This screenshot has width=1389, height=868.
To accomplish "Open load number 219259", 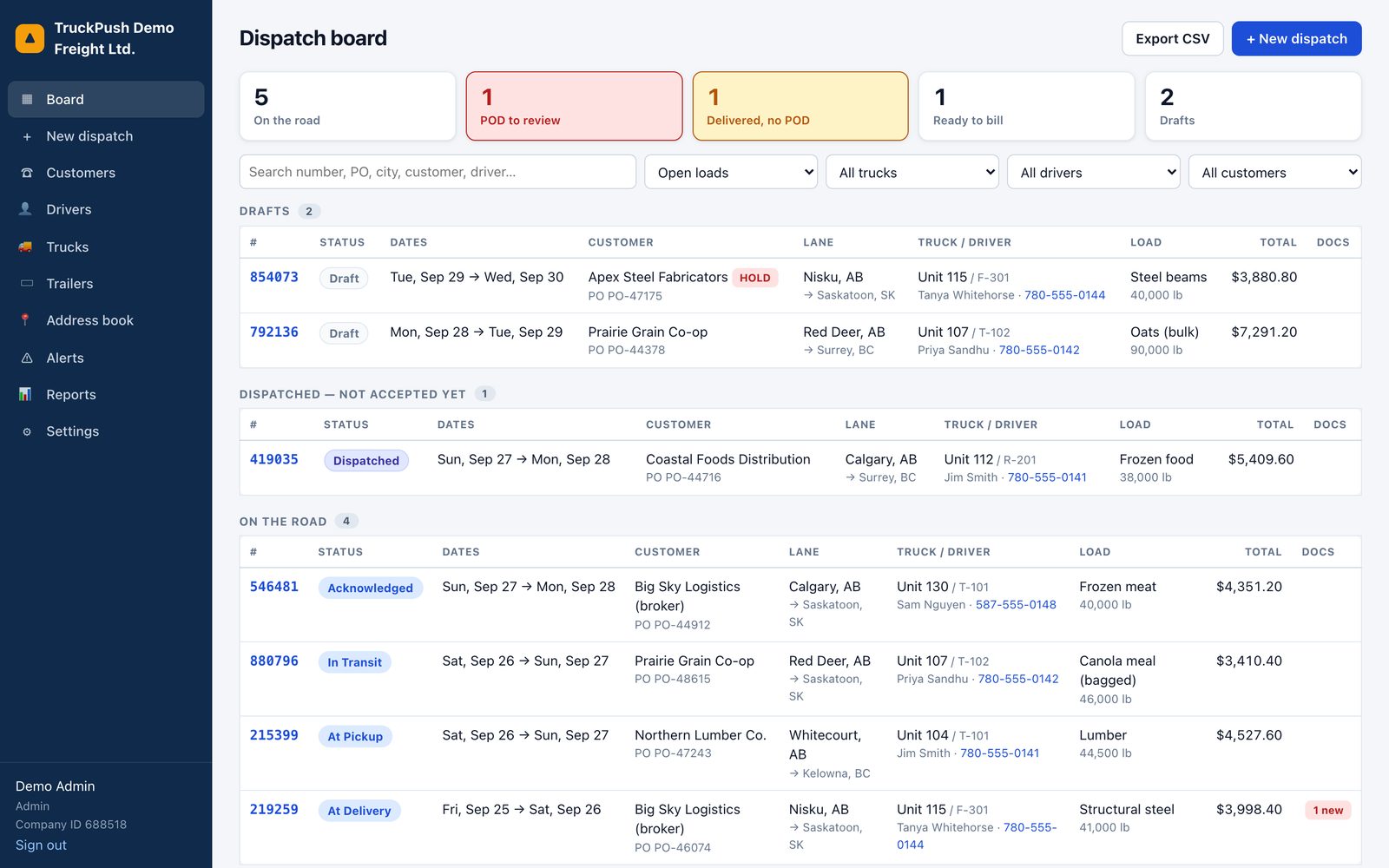I will (274, 809).
